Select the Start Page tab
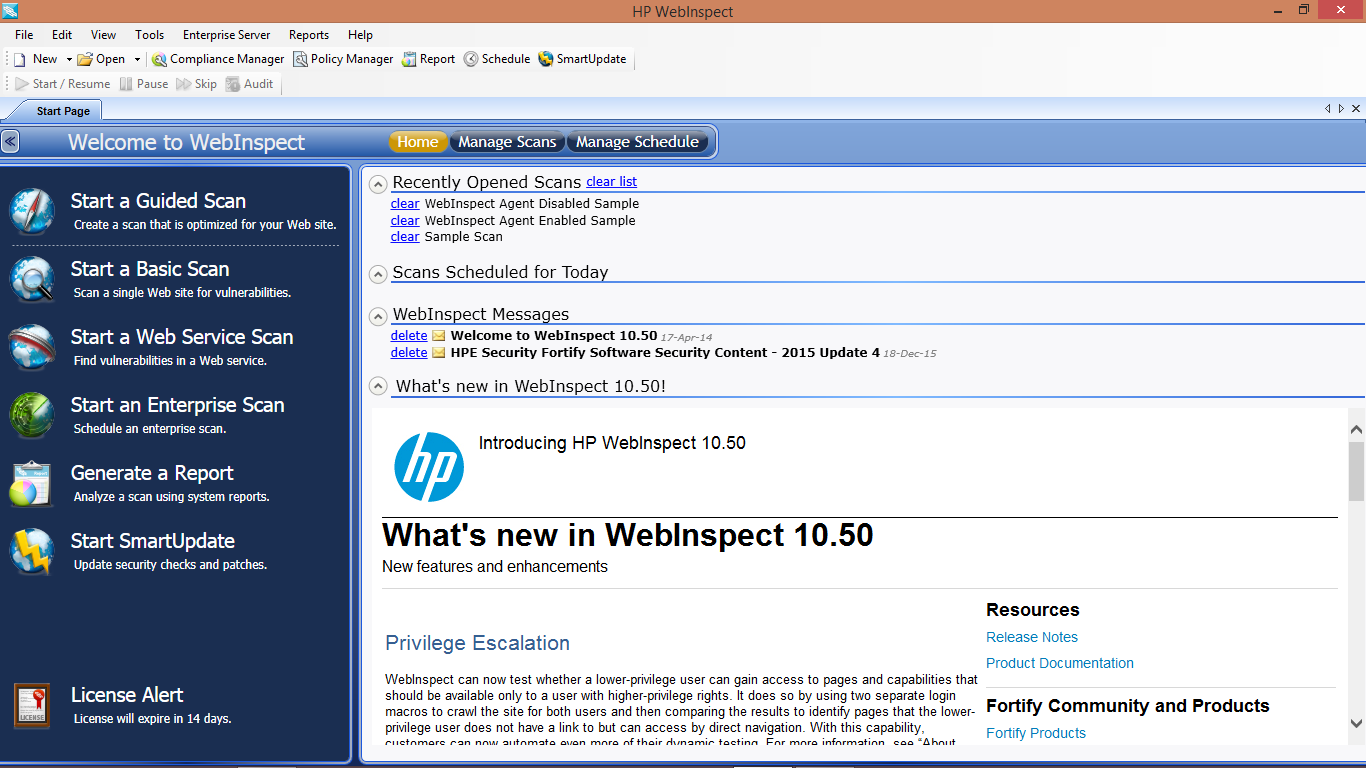1366x768 pixels. point(62,111)
